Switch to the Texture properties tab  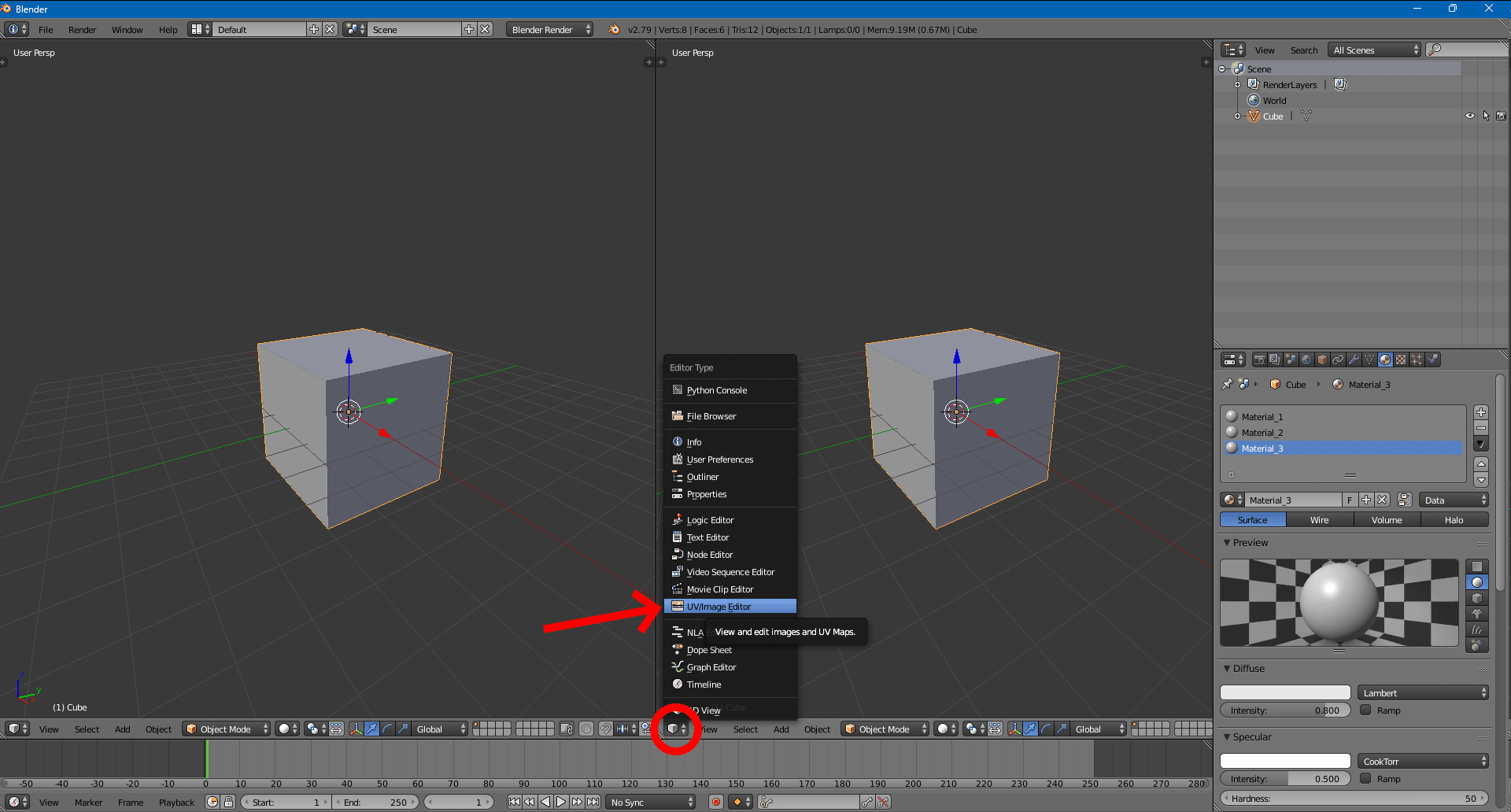(1401, 360)
